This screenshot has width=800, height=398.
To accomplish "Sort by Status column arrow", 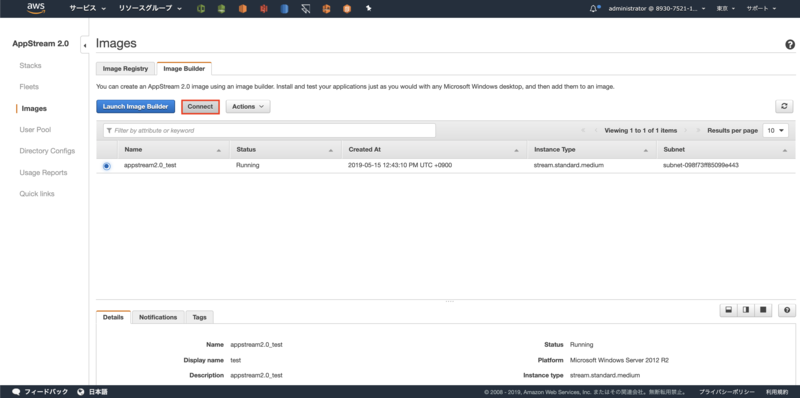I will pyautogui.click(x=331, y=151).
